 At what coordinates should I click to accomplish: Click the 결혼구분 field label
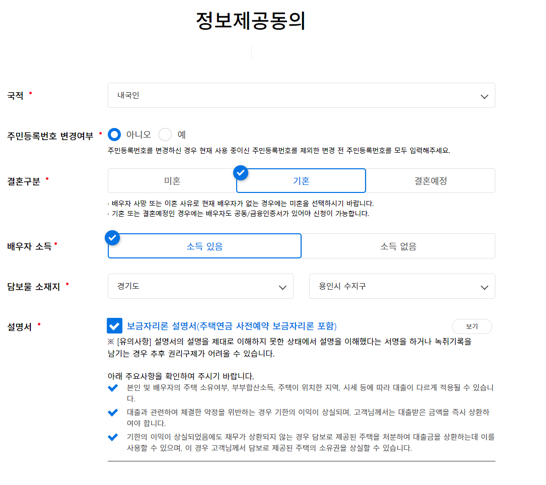[24, 181]
